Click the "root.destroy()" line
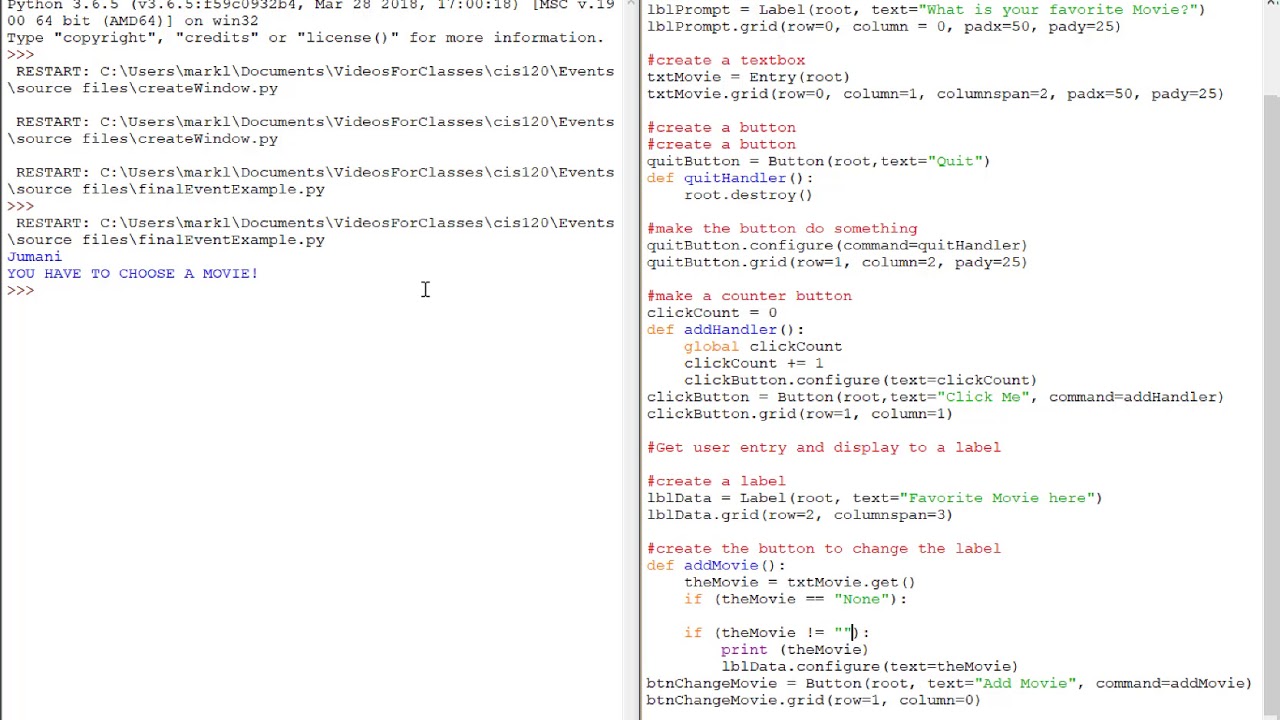This screenshot has width=1280, height=720. [748, 195]
